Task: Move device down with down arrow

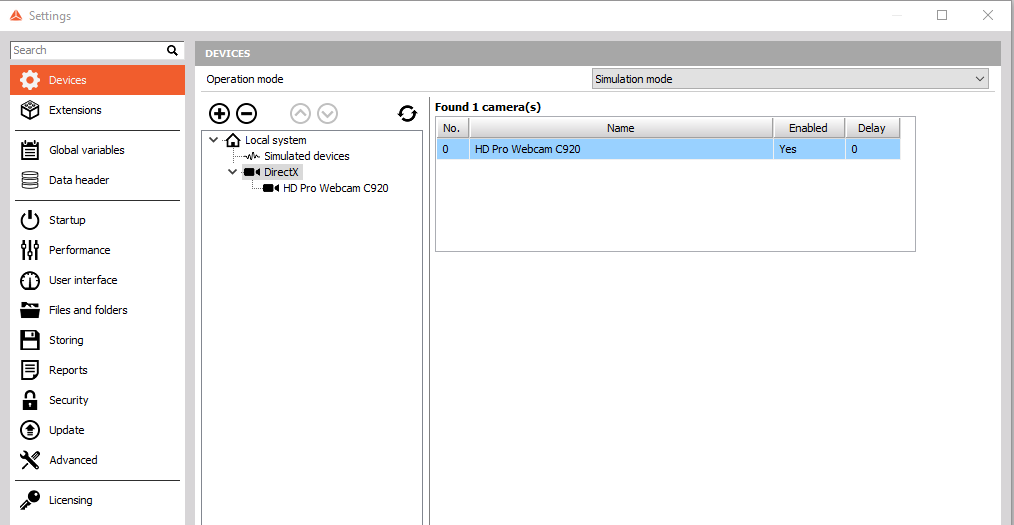Action: 328,114
